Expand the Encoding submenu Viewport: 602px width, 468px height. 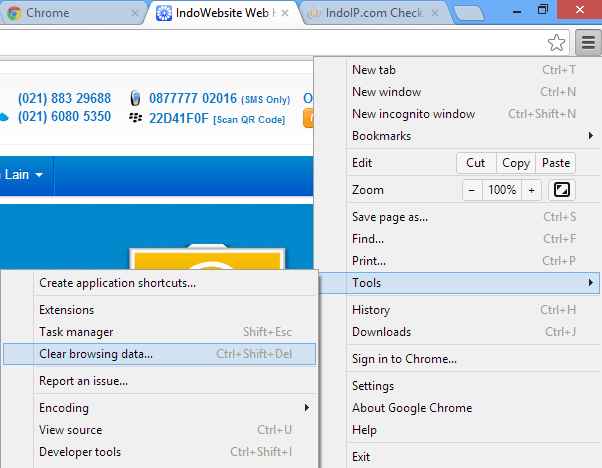point(160,408)
